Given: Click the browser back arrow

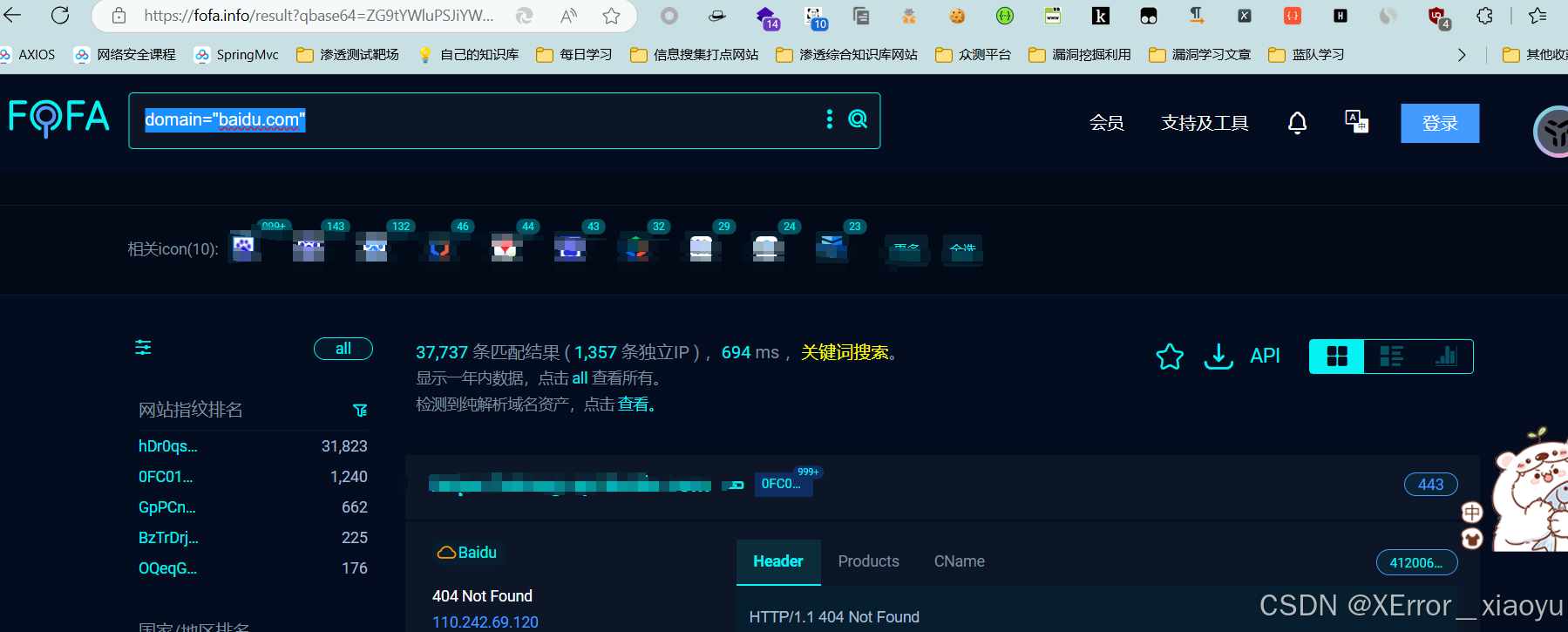Looking at the screenshot, I should [12, 15].
